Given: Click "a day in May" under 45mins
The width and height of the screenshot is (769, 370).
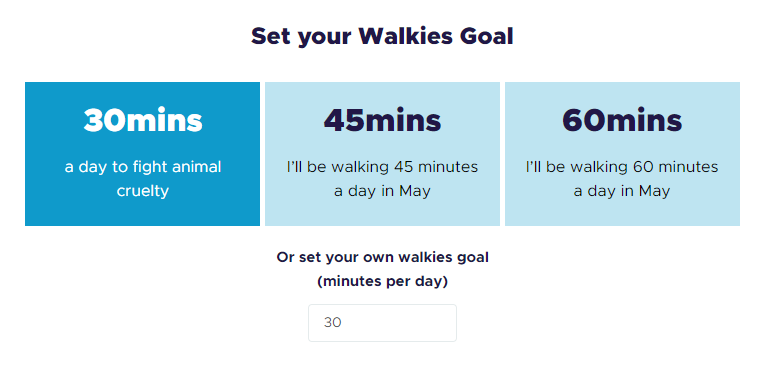Looking at the screenshot, I should click(x=382, y=191).
